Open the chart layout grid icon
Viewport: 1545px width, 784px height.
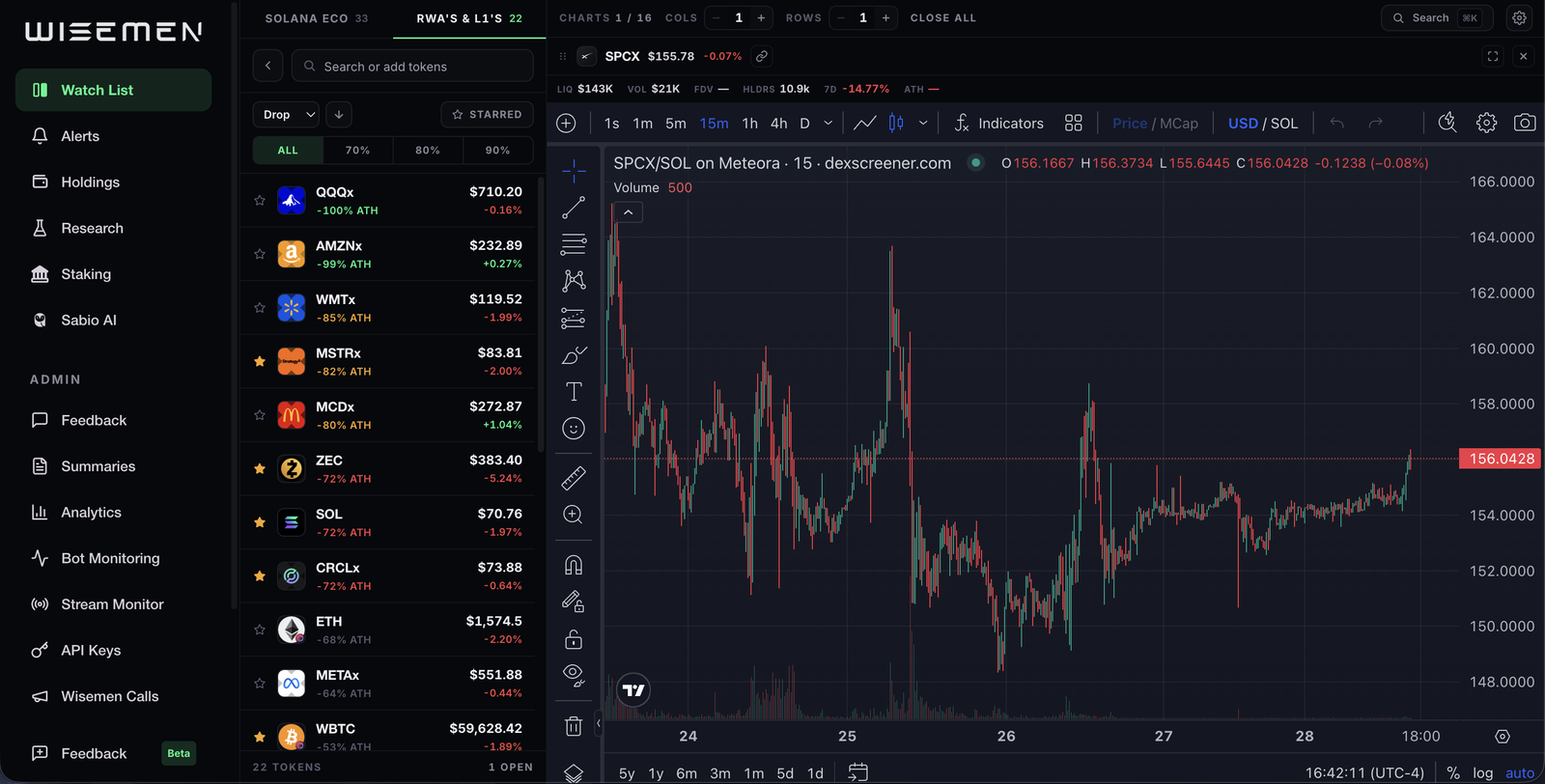(1074, 124)
